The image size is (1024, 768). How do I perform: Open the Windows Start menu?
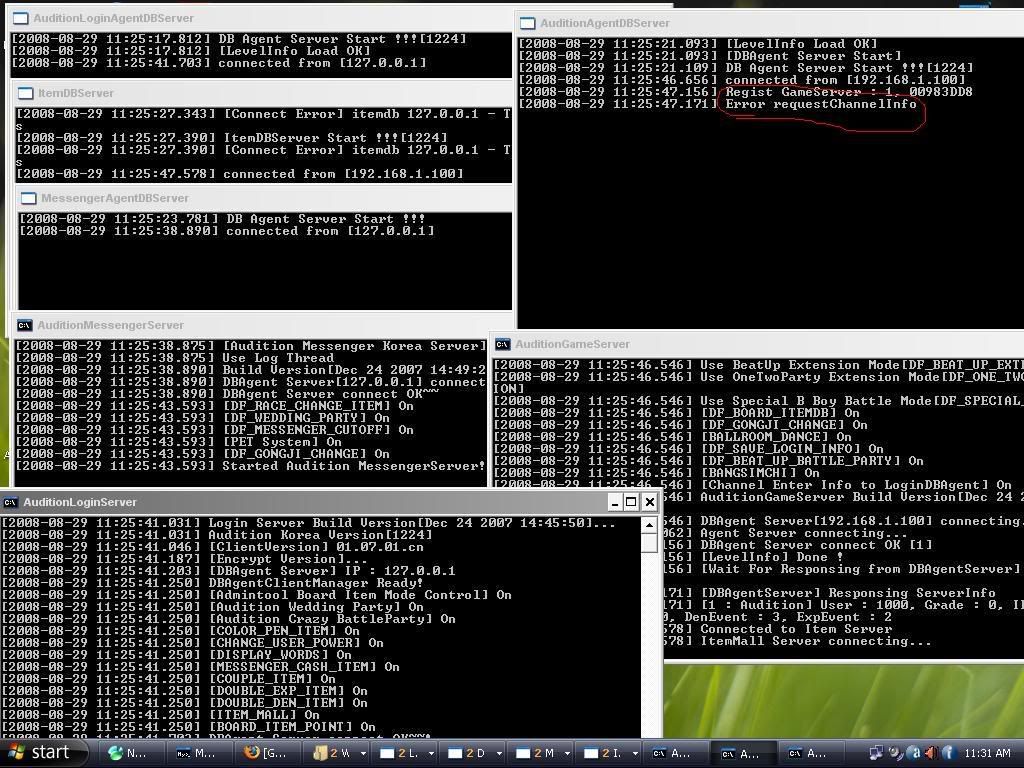point(38,753)
